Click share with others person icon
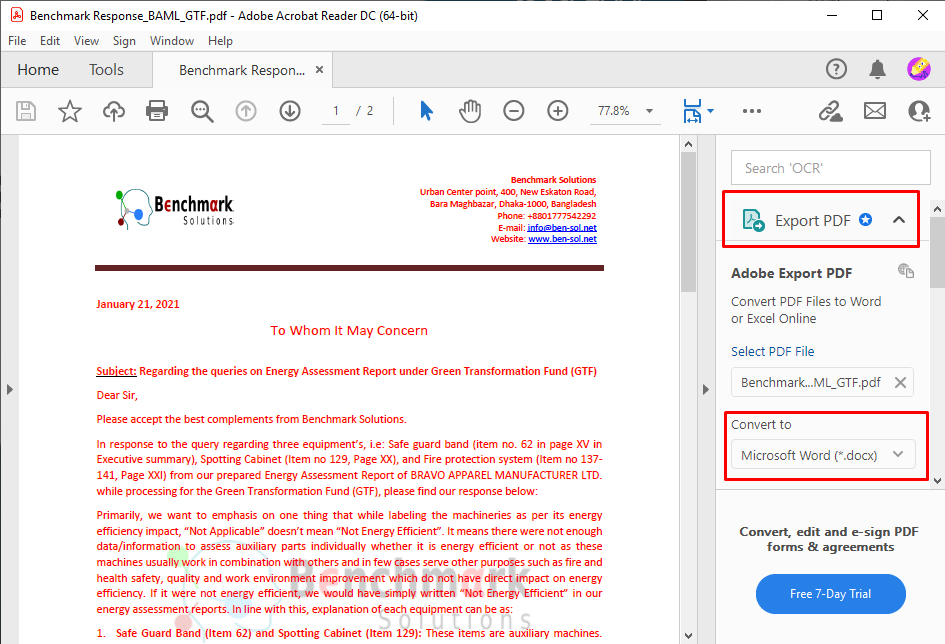945x644 pixels. (919, 111)
